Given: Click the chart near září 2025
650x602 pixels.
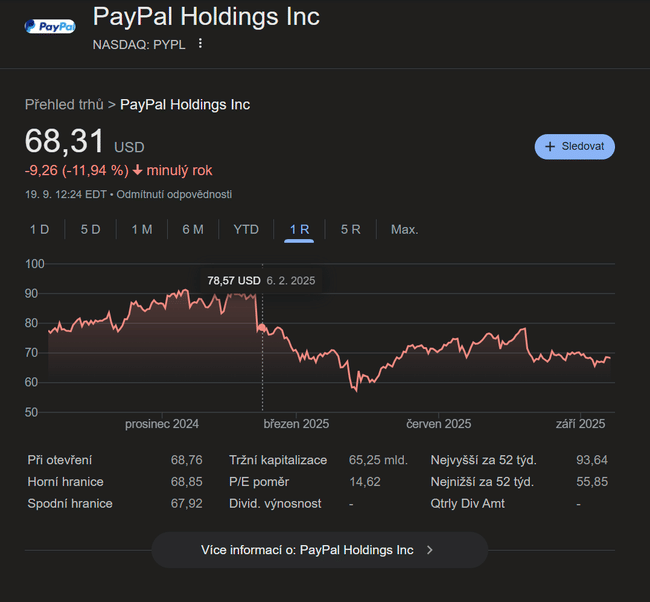Looking at the screenshot, I should click(580, 355).
